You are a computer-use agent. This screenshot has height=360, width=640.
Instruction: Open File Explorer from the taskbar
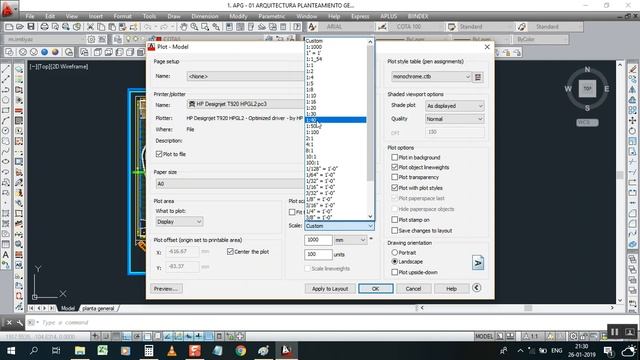[x=80, y=351]
